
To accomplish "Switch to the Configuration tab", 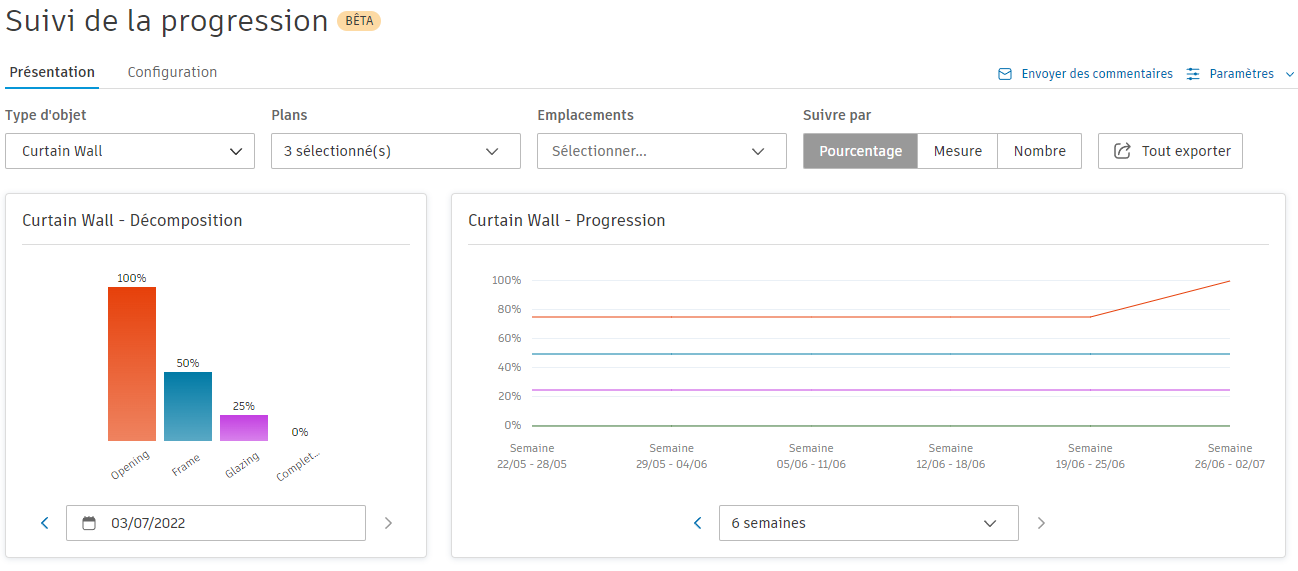I will [x=172, y=72].
